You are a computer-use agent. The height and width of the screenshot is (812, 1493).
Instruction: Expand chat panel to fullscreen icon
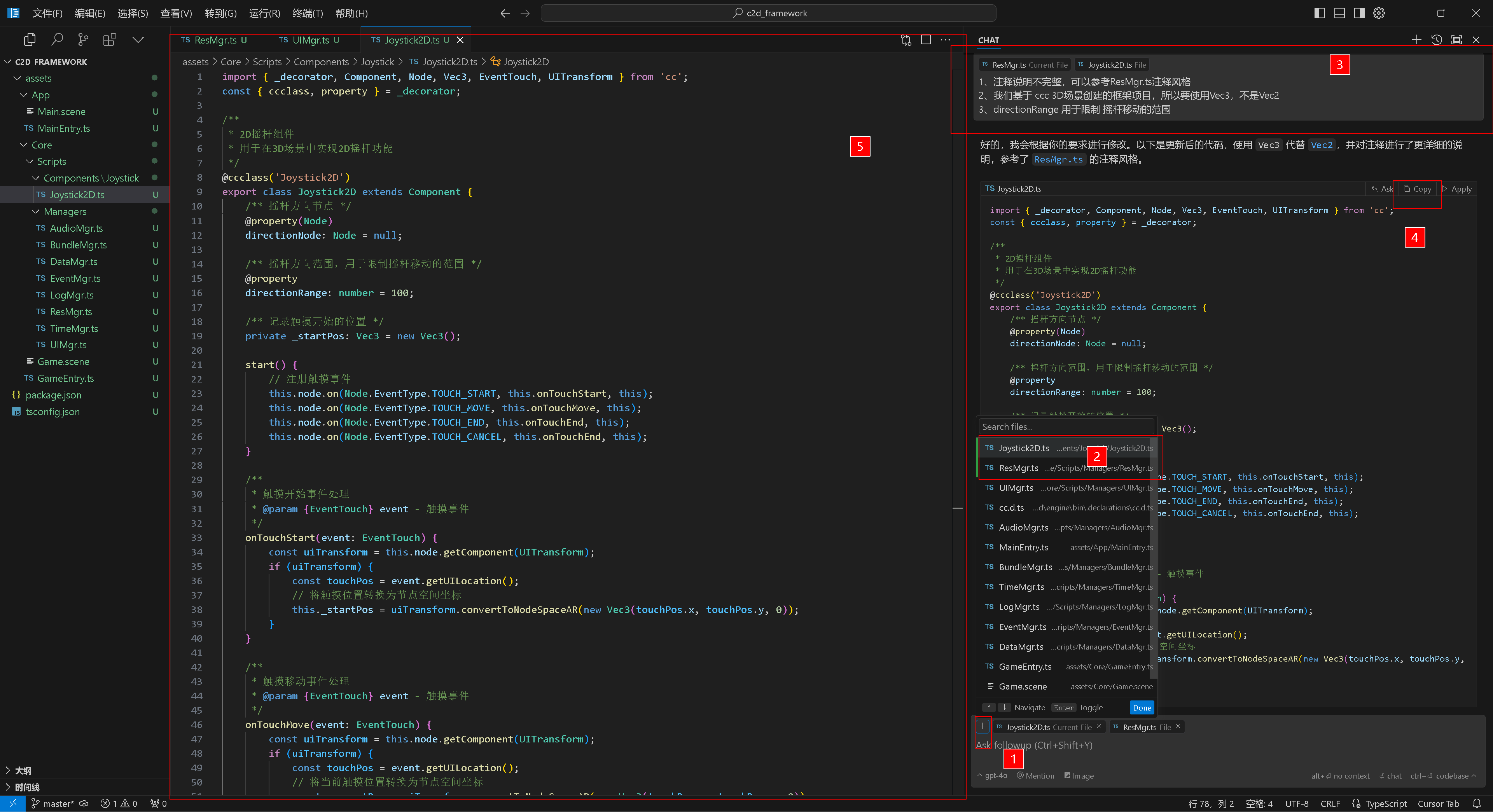pyautogui.click(x=1456, y=39)
